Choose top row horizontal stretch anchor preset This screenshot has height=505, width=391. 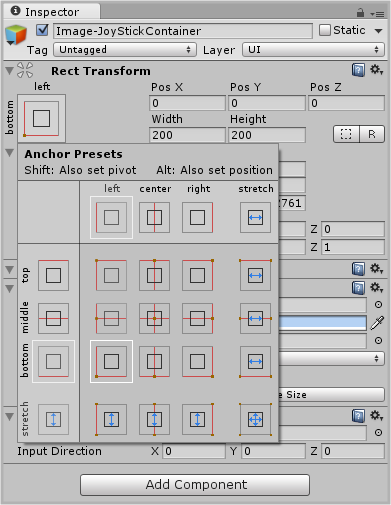[255, 275]
